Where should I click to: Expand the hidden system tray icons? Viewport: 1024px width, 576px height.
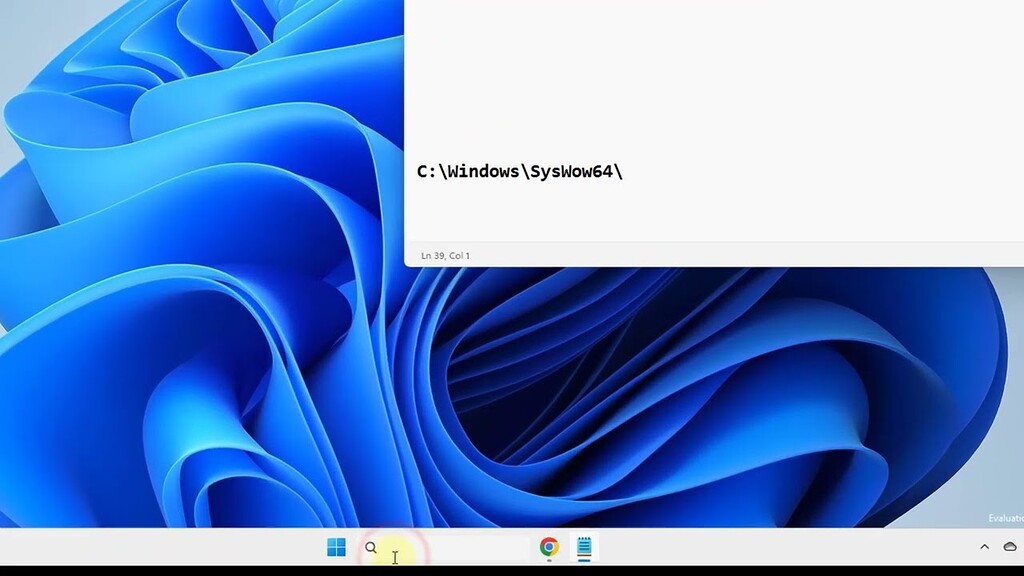click(985, 547)
